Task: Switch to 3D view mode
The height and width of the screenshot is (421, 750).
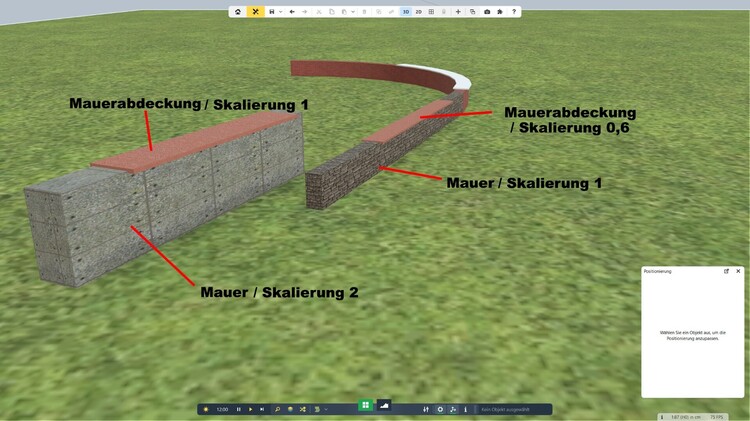Action: pyautogui.click(x=406, y=11)
